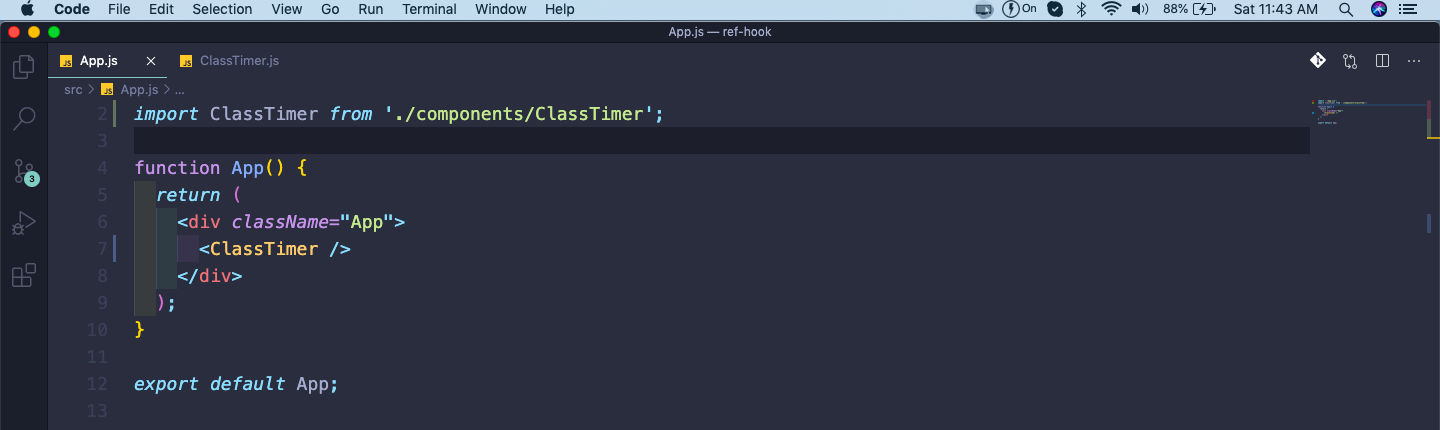Click the Wi-Fi icon in menu bar
Image resolution: width=1440 pixels, height=430 pixels.
tap(1111, 9)
